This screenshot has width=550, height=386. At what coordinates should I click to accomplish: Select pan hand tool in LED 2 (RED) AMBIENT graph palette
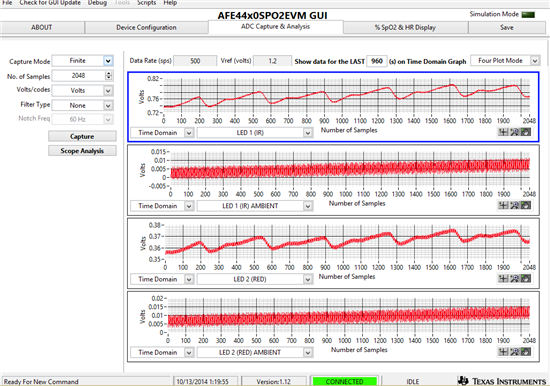click(x=525, y=352)
